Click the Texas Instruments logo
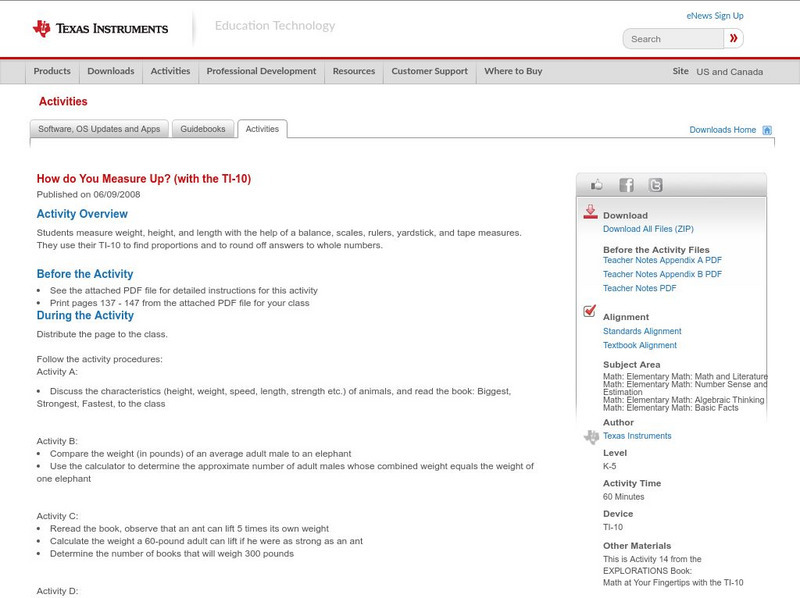 pyautogui.click(x=100, y=29)
